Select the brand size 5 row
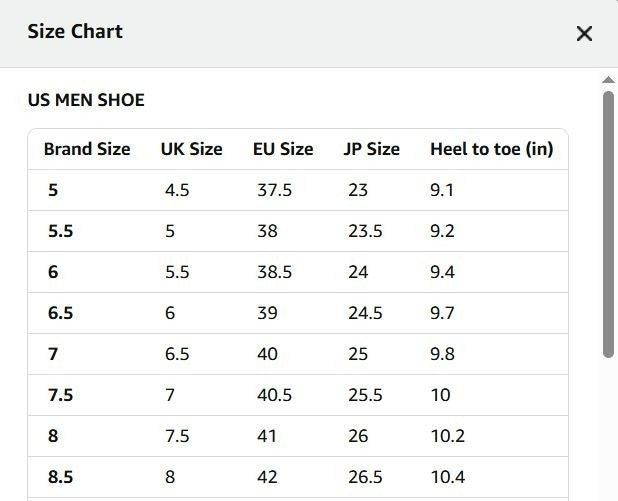This screenshot has width=618, height=501. pyautogui.click(x=298, y=190)
